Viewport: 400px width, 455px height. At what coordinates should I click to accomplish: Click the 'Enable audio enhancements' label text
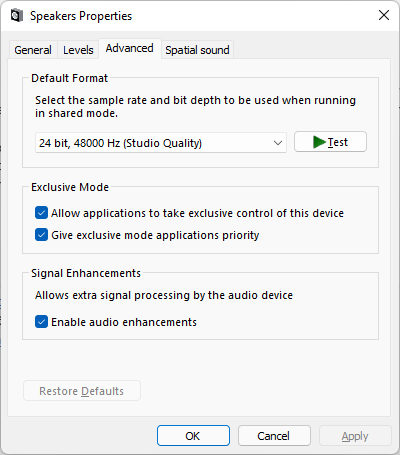[124, 322]
